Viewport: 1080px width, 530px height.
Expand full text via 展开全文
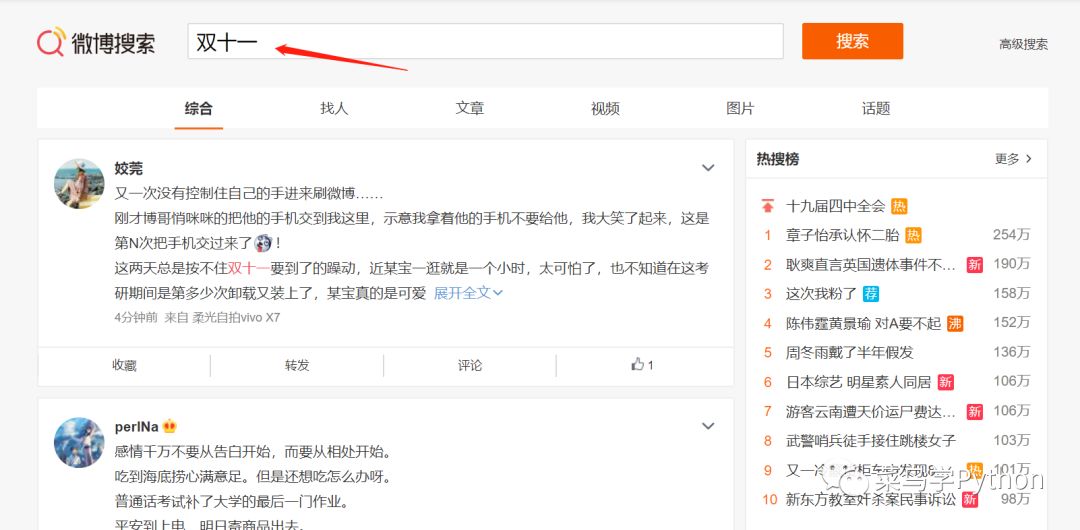pyautogui.click(x=468, y=293)
